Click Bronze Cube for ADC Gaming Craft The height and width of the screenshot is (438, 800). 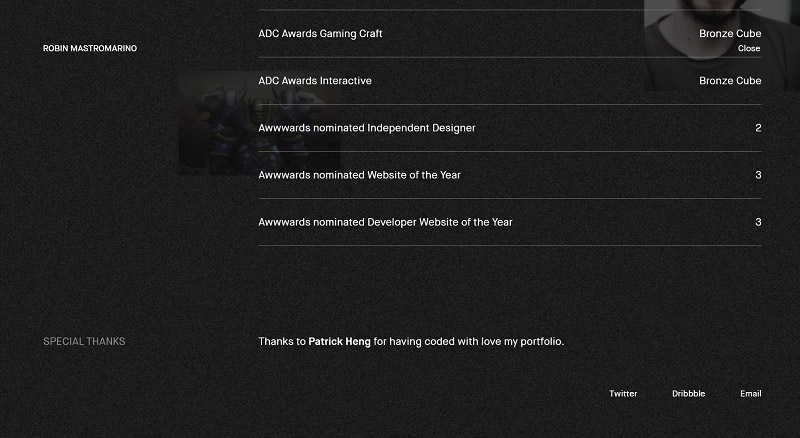[x=730, y=34]
